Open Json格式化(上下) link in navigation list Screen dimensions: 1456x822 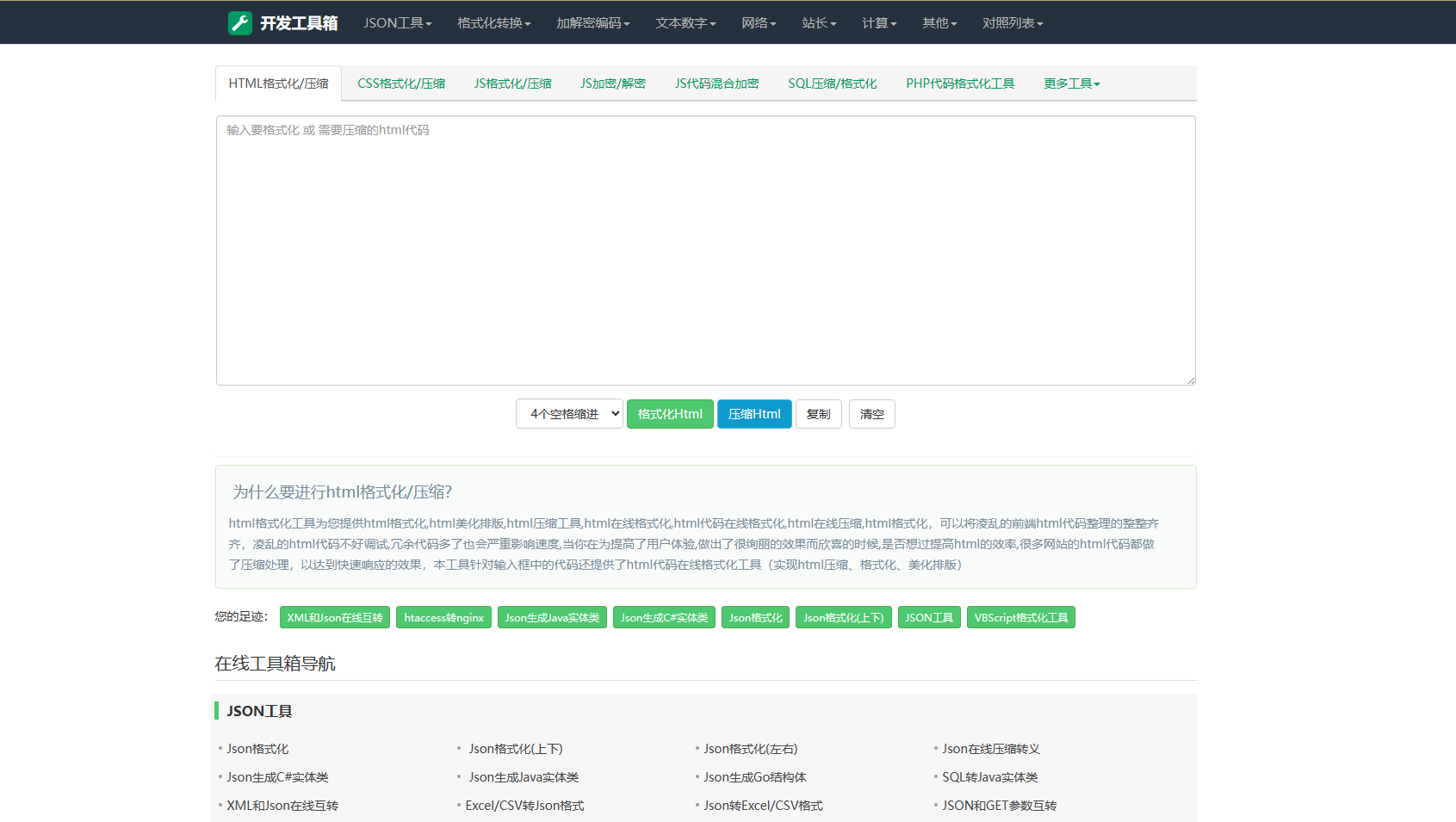[516, 749]
